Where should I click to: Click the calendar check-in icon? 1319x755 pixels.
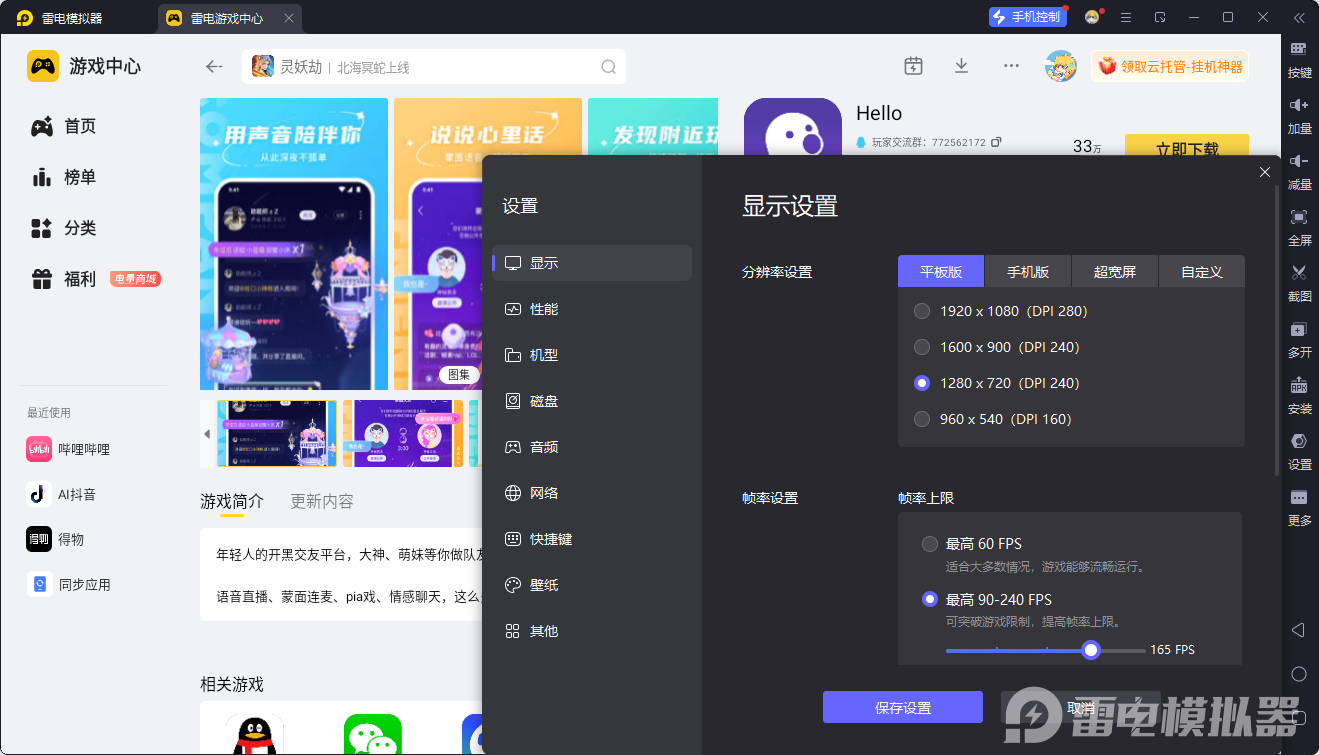coord(913,66)
